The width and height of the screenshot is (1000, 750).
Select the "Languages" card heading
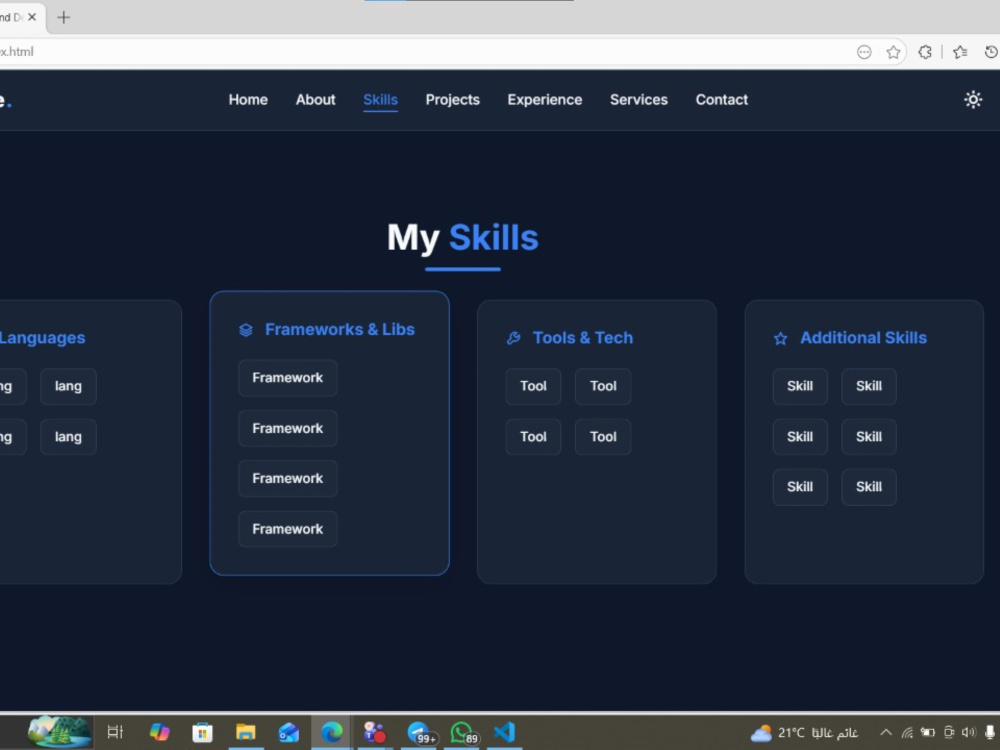pyautogui.click(x=42, y=338)
